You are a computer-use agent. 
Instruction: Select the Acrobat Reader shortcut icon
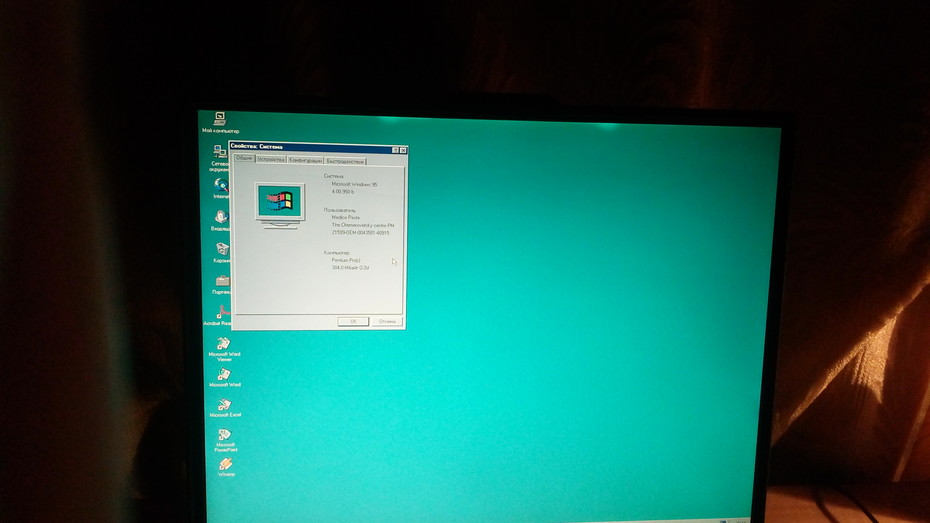(x=218, y=315)
